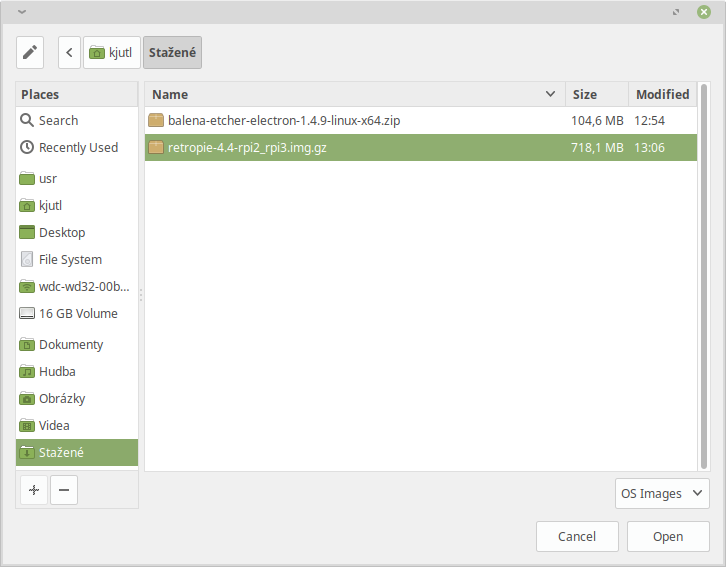726x567 pixels.
Task: Open Desktop in Places sidebar
Action: (x=77, y=232)
